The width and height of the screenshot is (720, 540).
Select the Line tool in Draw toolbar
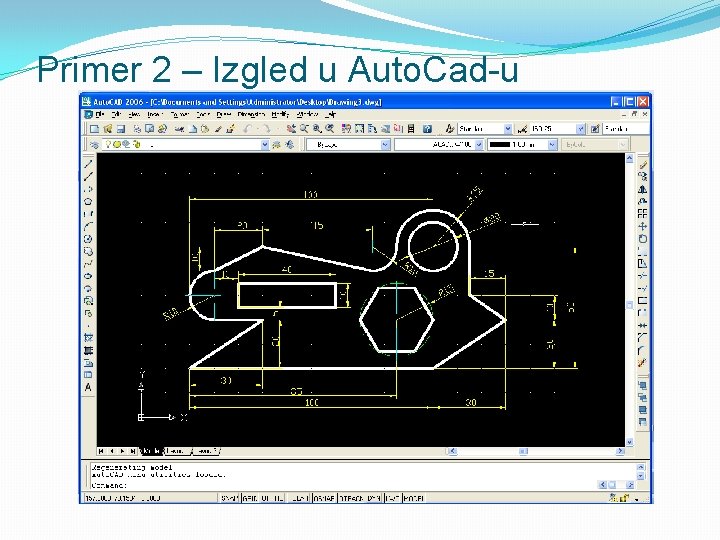[x=88, y=164]
